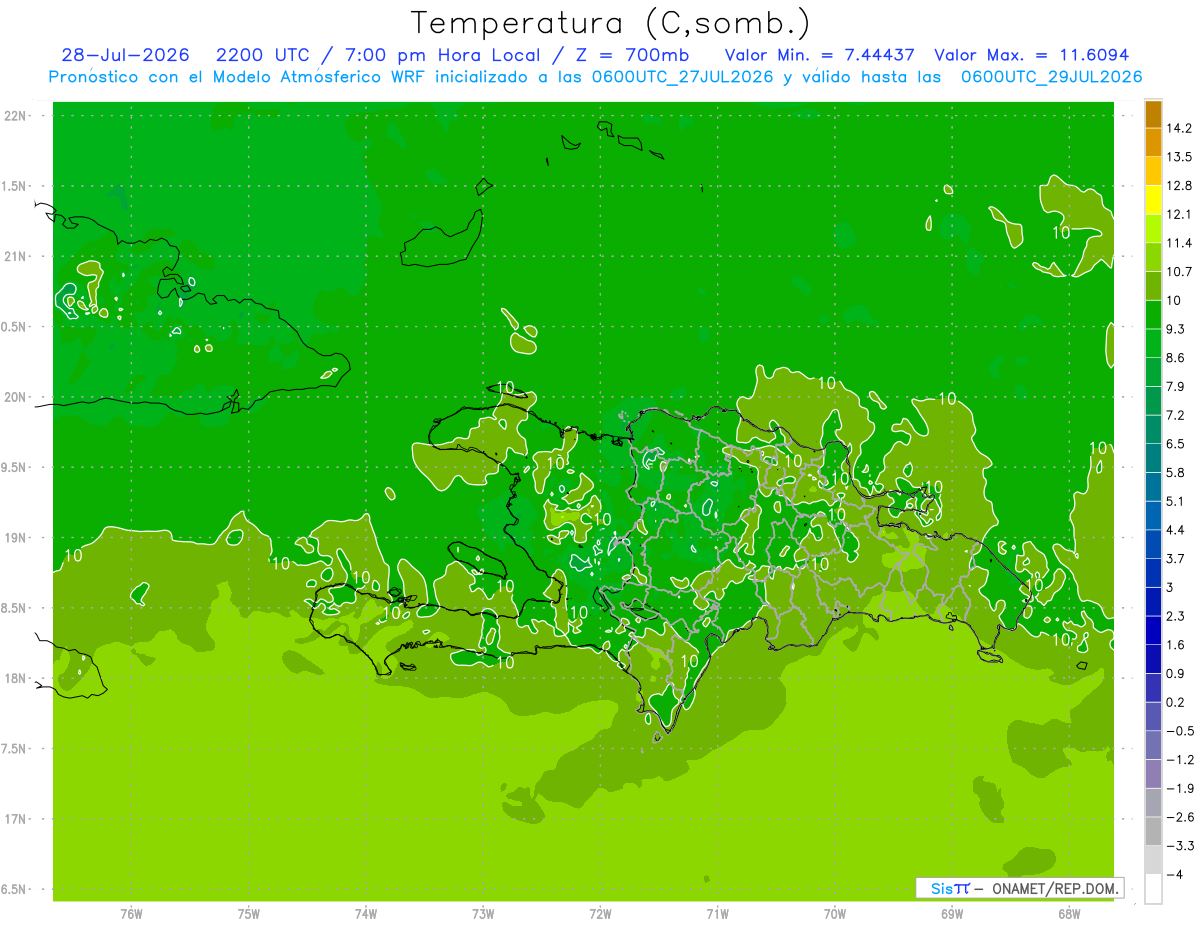Click the "9.3" colorbar value
Viewport: 1200px width, 927px height.
1175,329
